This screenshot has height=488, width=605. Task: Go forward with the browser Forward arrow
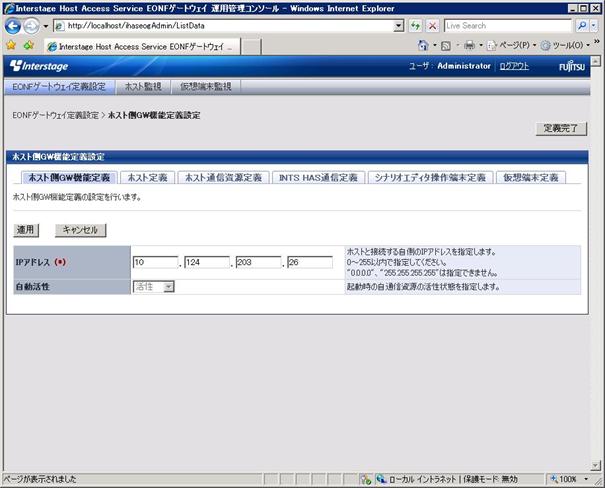coord(32,26)
